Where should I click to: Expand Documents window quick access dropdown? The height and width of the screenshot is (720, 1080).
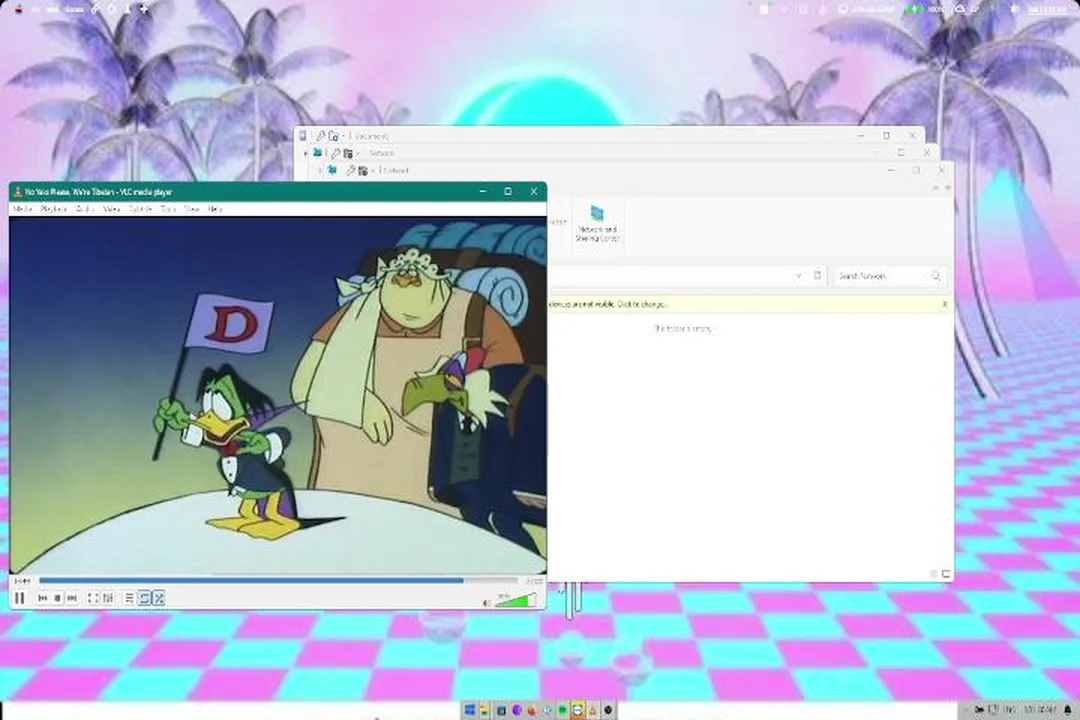(343, 136)
